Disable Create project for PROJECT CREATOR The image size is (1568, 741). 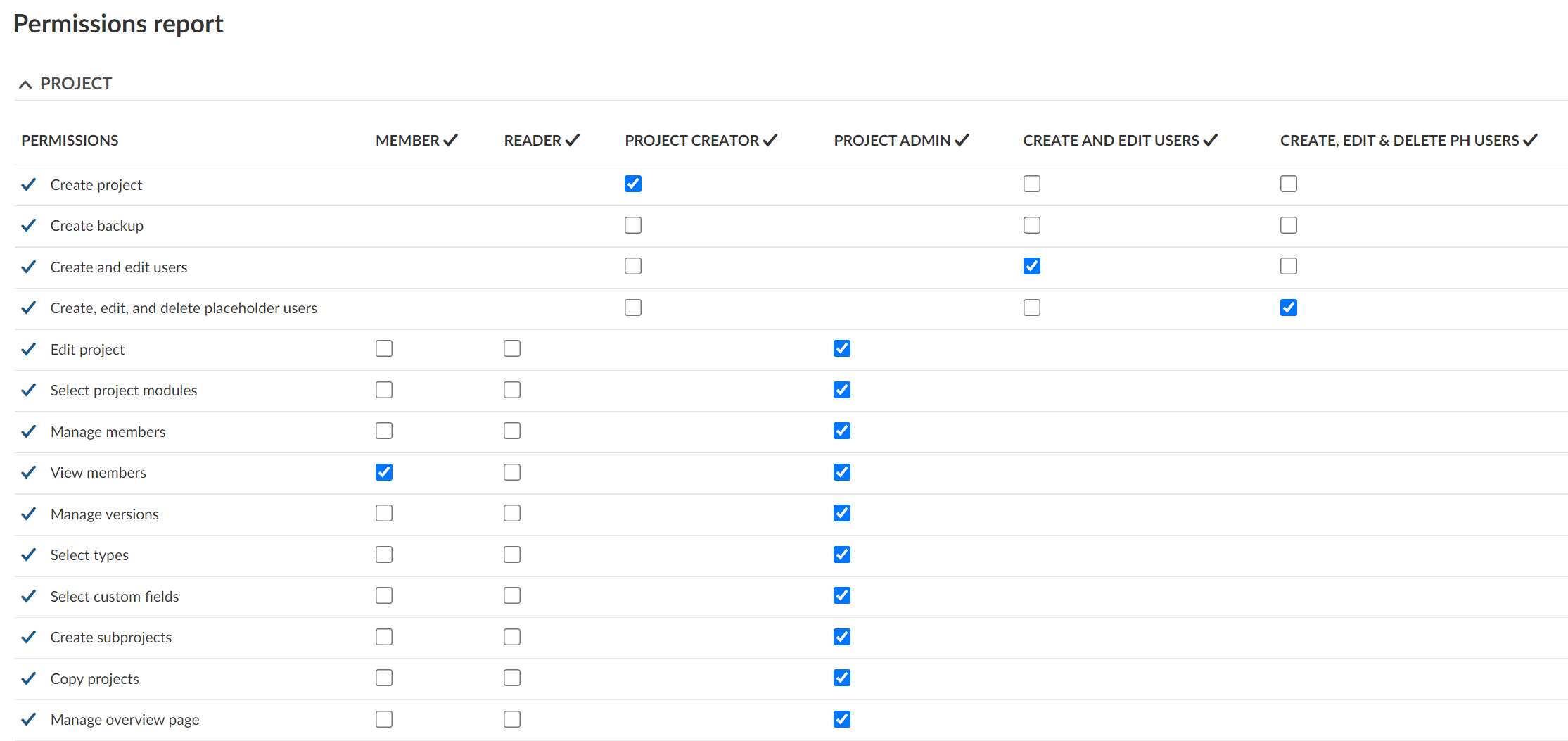pyautogui.click(x=632, y=184)
